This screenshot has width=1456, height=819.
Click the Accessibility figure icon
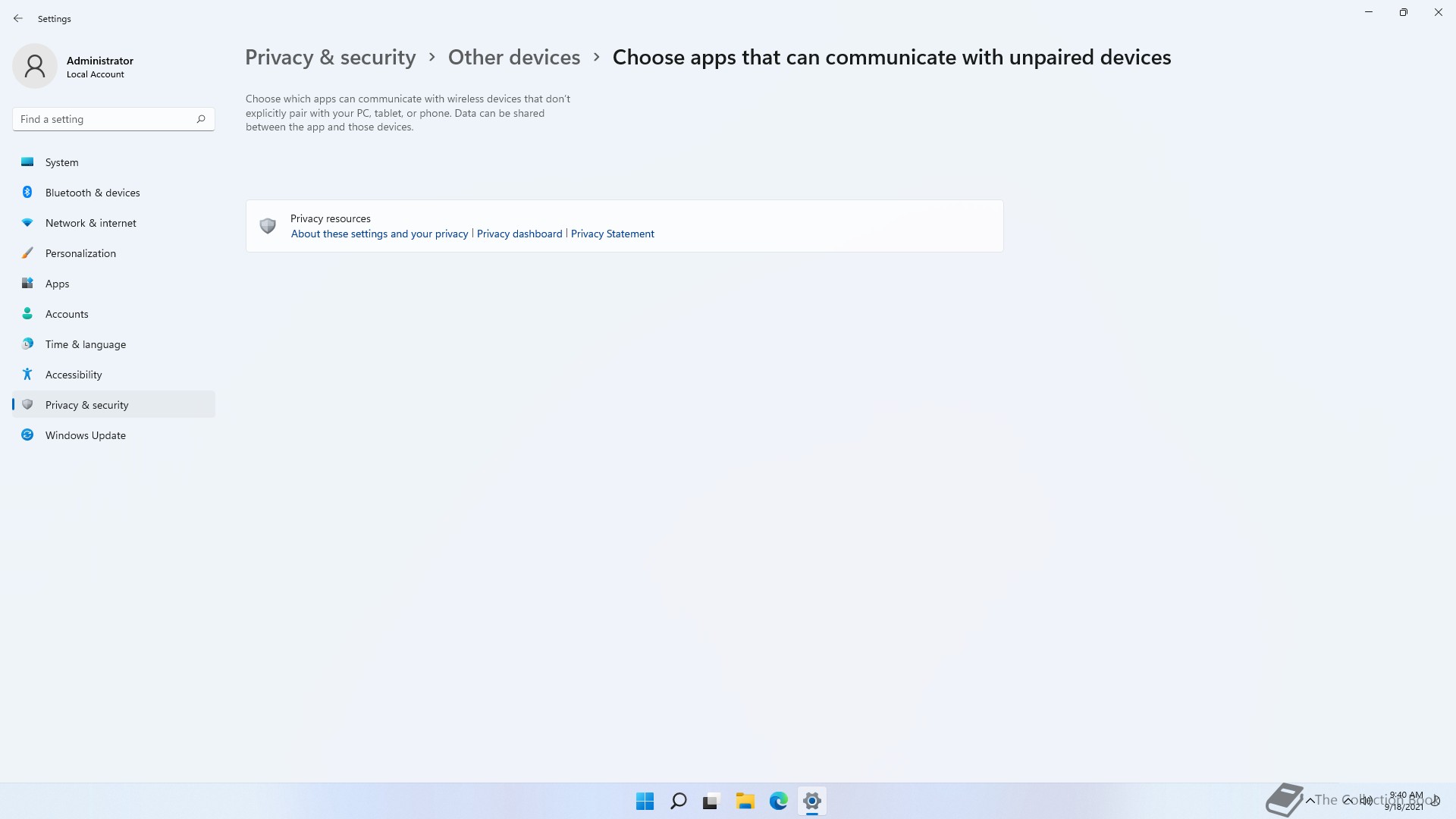point(27,375)
